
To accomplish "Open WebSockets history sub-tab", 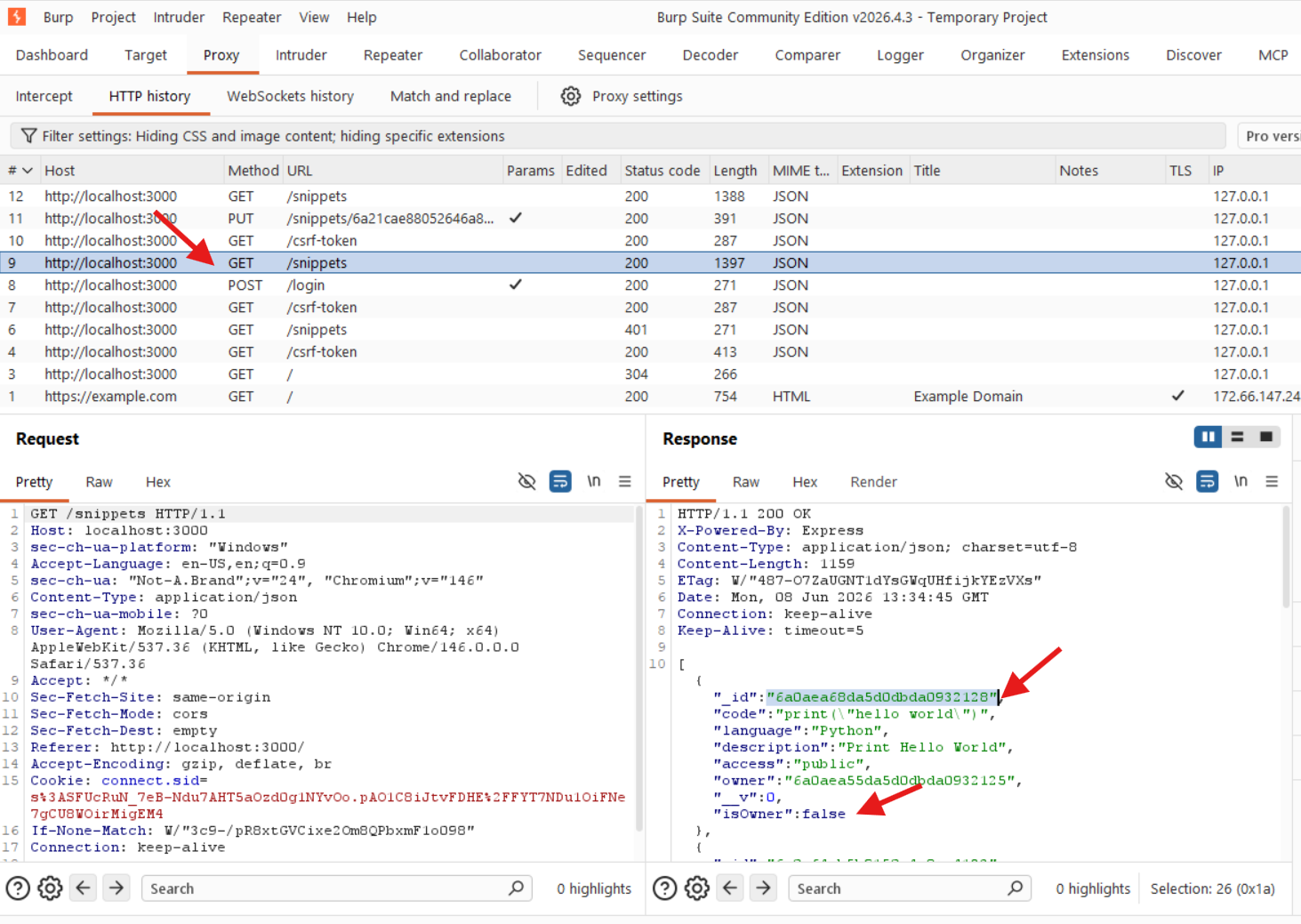I will coord(290,96).
